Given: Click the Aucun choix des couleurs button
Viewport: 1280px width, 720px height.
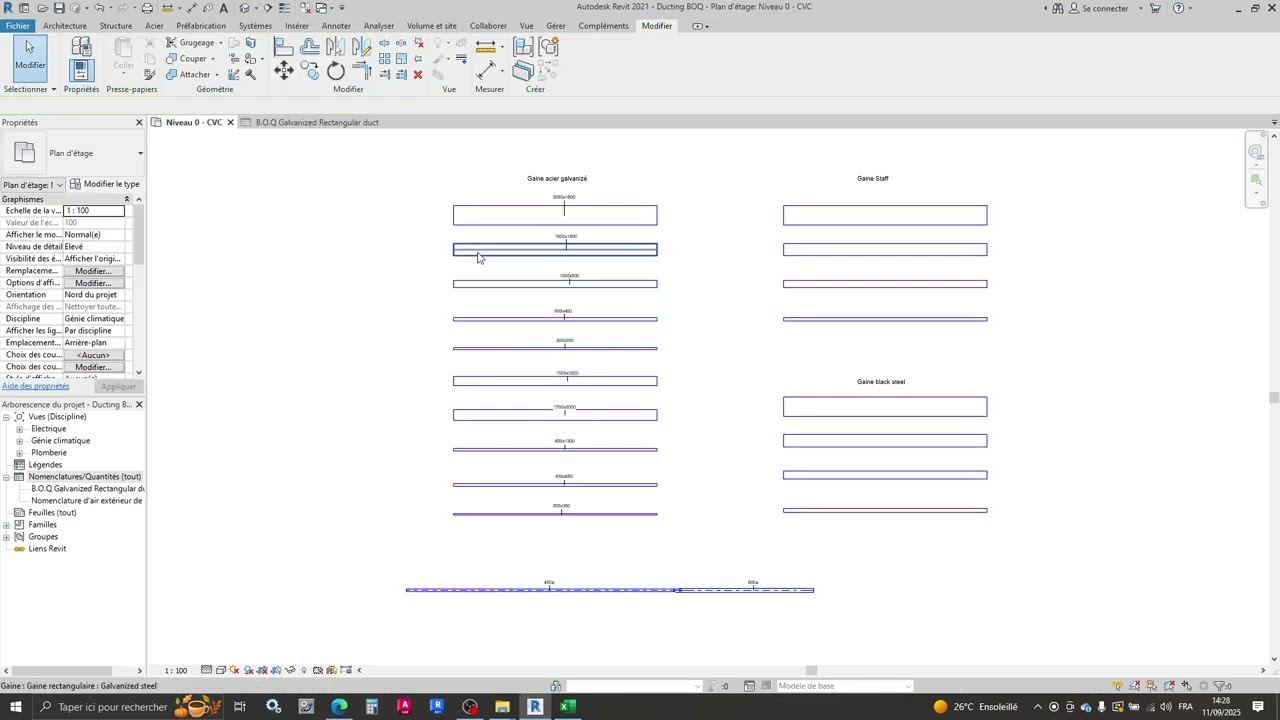Looking at the screenshot, I should click(93, 355).
